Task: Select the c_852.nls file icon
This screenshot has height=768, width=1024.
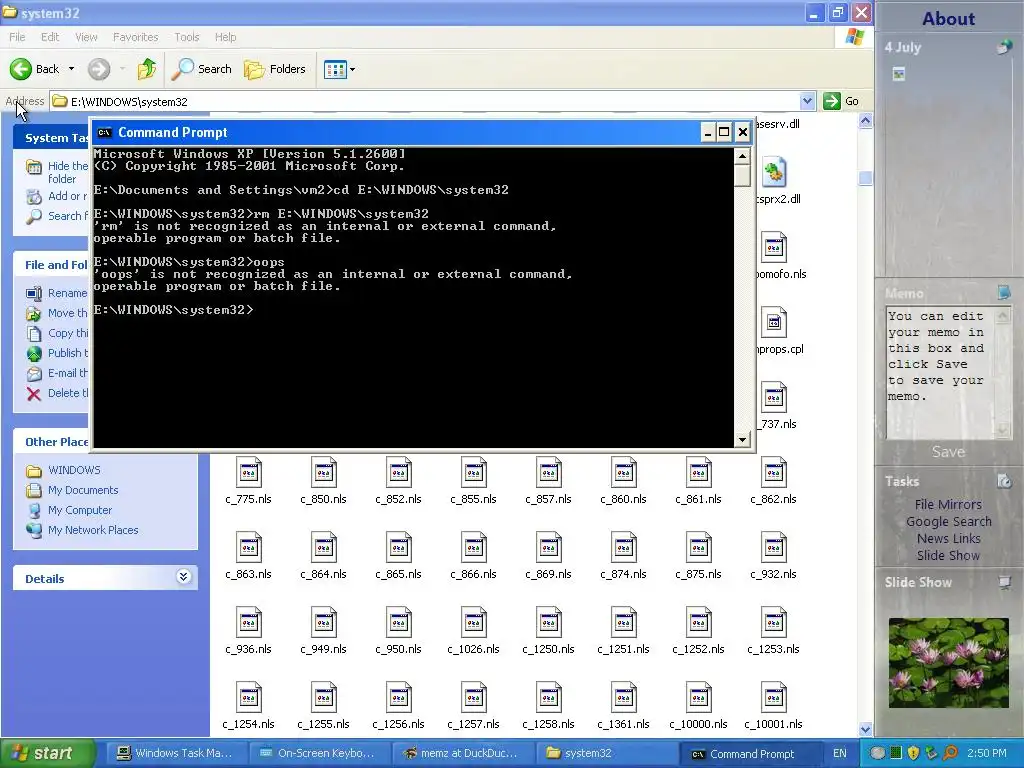Action: pyautogui.click(x=399, y=473)
